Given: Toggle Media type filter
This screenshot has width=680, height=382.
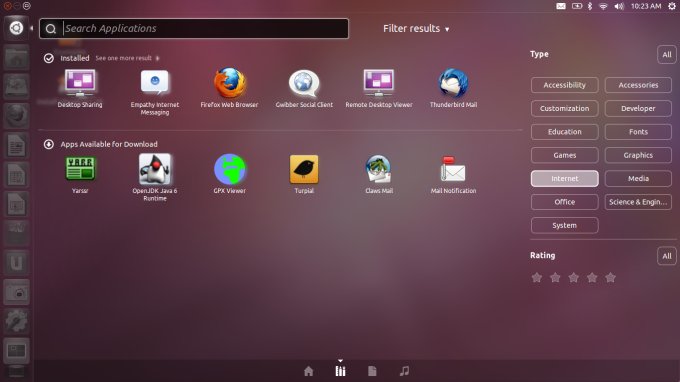Looking at the screenshot, I should coord(638,179).
